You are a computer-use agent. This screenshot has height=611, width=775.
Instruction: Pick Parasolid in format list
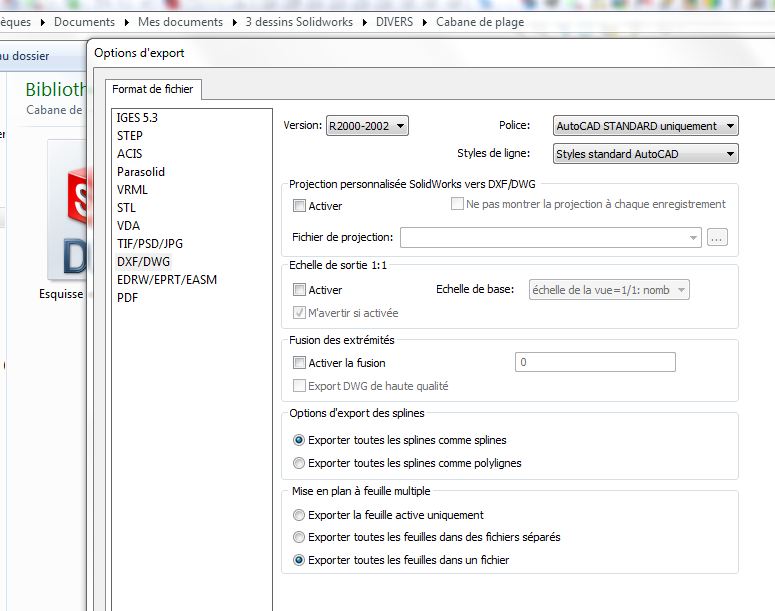click(141, 172)
